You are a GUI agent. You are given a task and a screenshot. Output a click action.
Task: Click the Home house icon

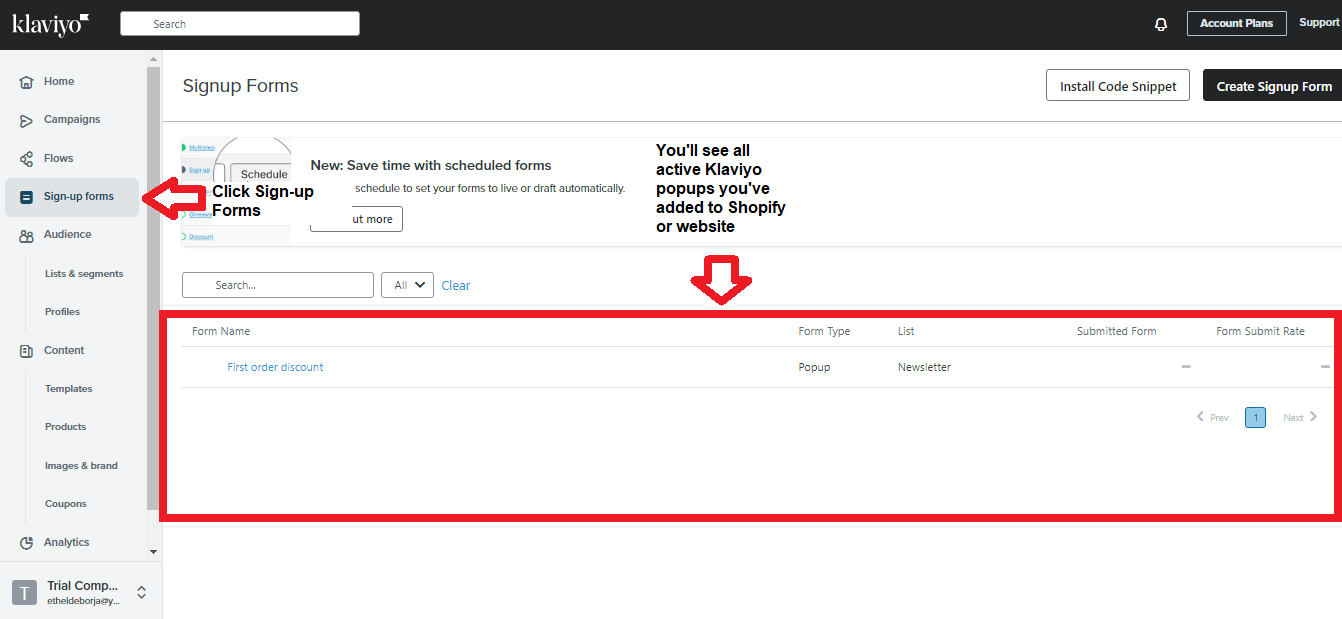[27, 82]
